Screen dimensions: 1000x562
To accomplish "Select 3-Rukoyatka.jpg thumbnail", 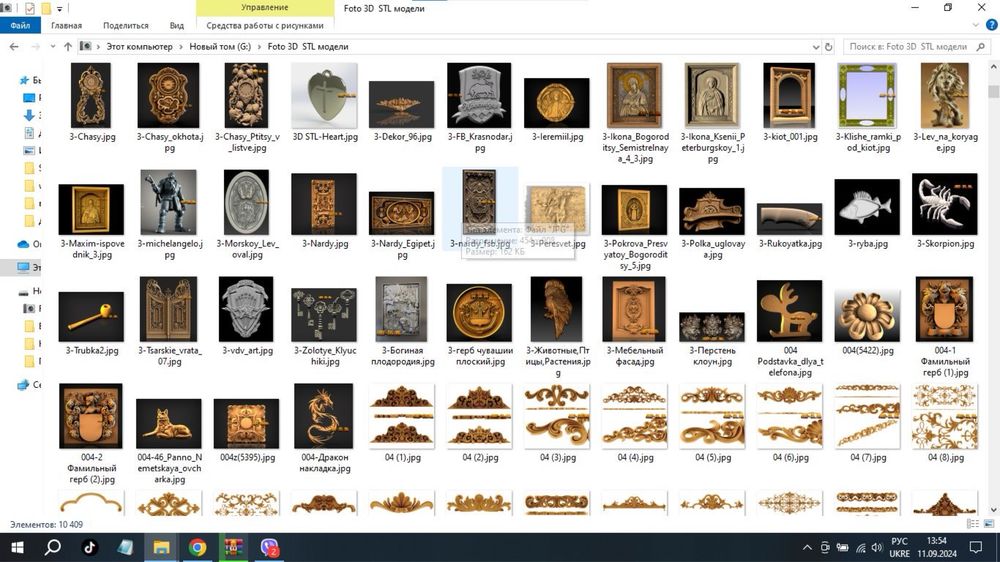I will tap(790, 219).
